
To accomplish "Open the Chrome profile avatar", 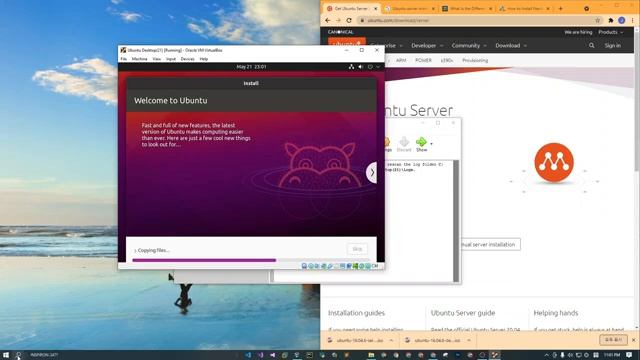I will coord(622,20).
